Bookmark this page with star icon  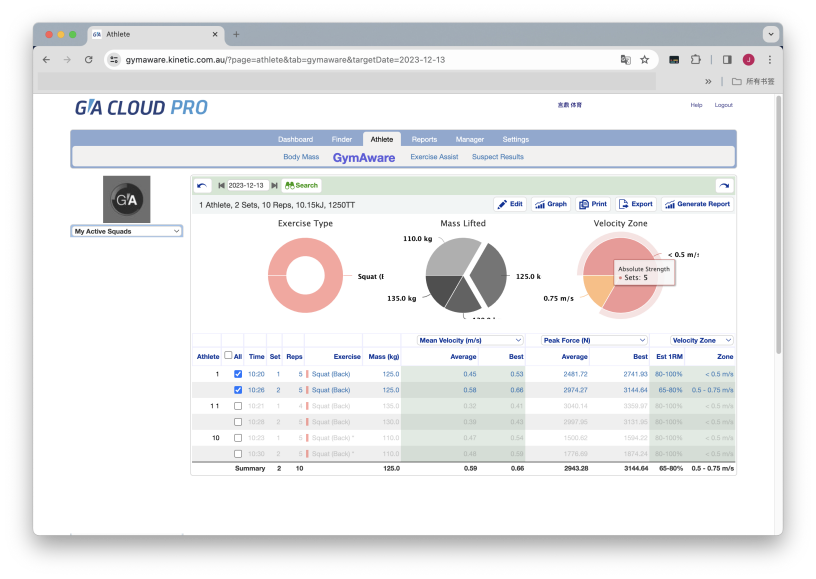pos(644,60)
